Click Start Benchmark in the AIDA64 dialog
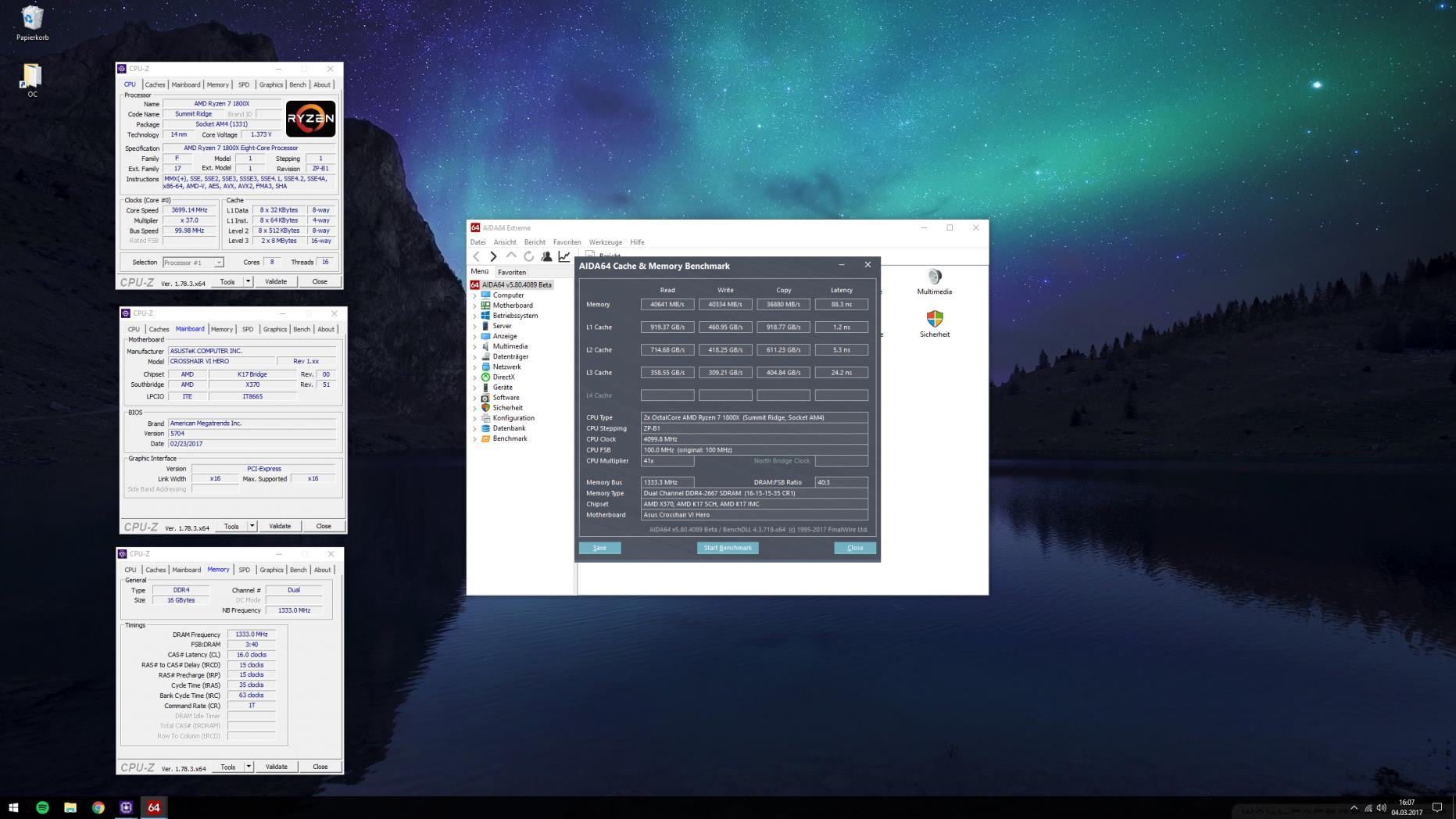 [x=728, y=548]
